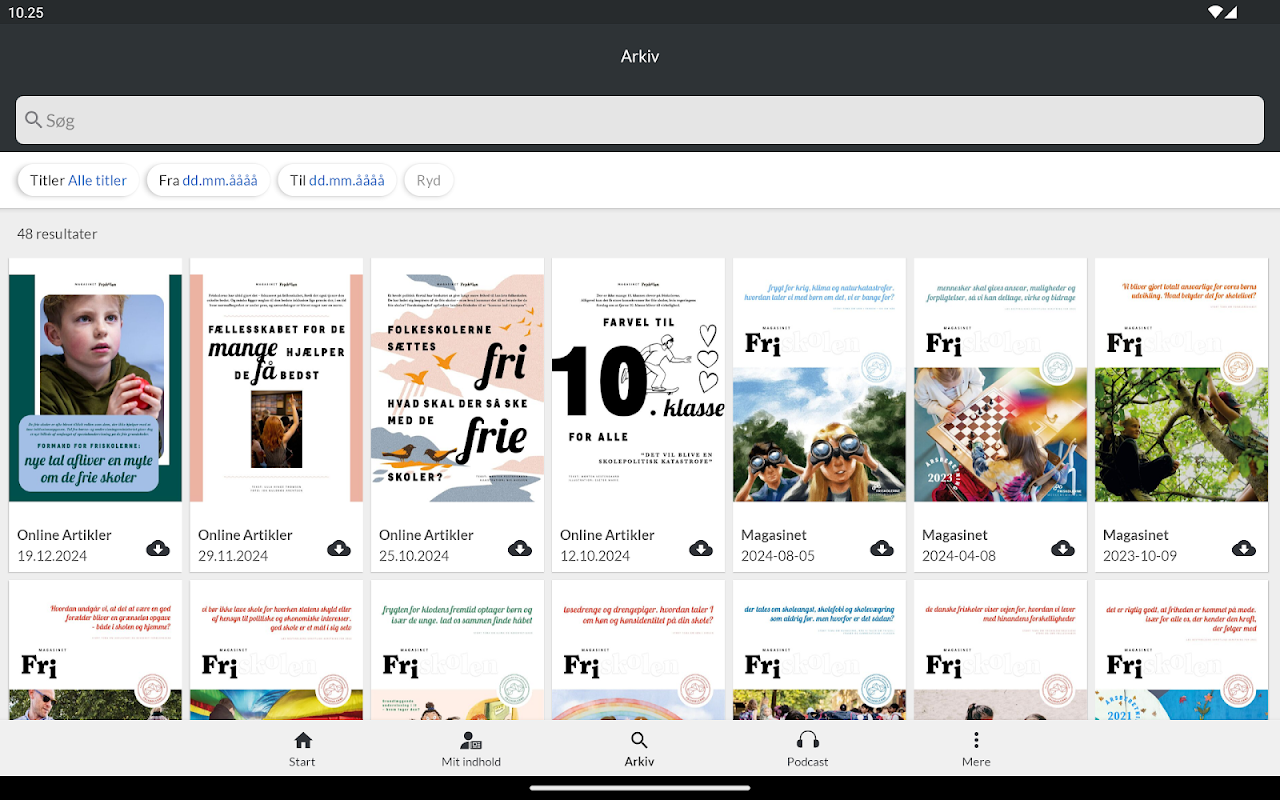The width and height of the screenshot is (1280, 800).
Task: Download the Magasinet 2024-08-05 issue
Action: click(x=882, y=548)
